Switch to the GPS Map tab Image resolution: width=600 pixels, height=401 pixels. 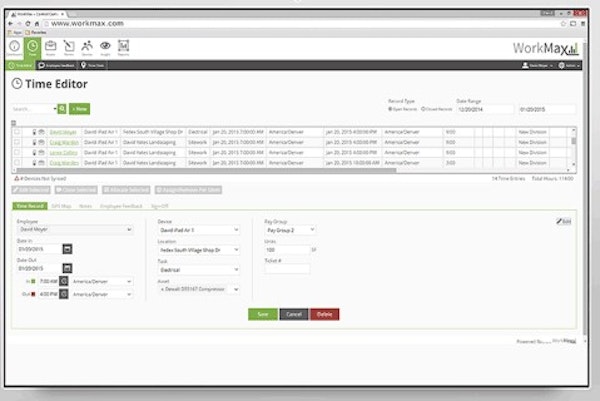pyautogui.click(x=60, y=205)
